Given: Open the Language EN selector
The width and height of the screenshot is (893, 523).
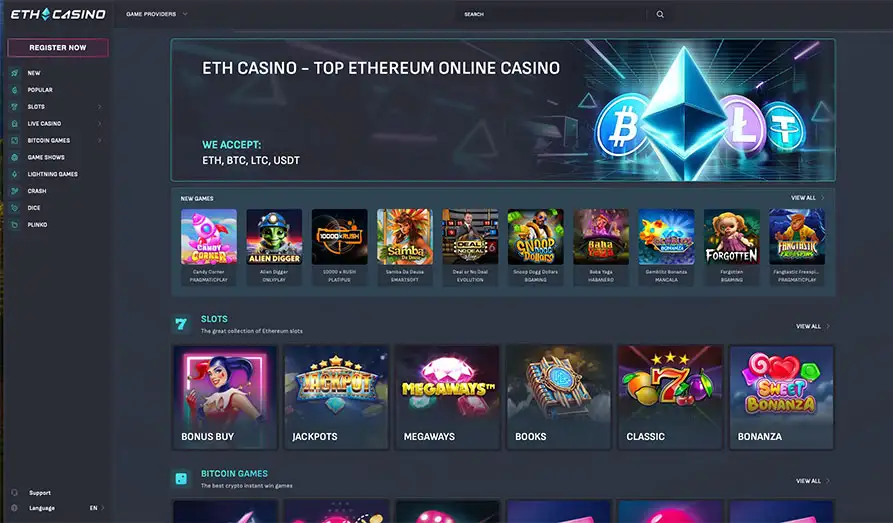Looking at the screenshot, I should point(97,508).
